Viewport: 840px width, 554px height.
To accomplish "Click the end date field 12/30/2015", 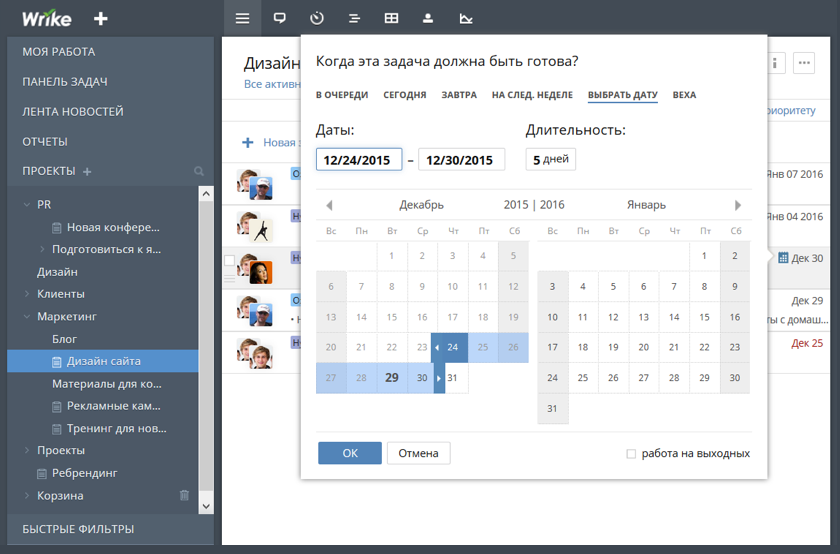I will pos(461,160).
